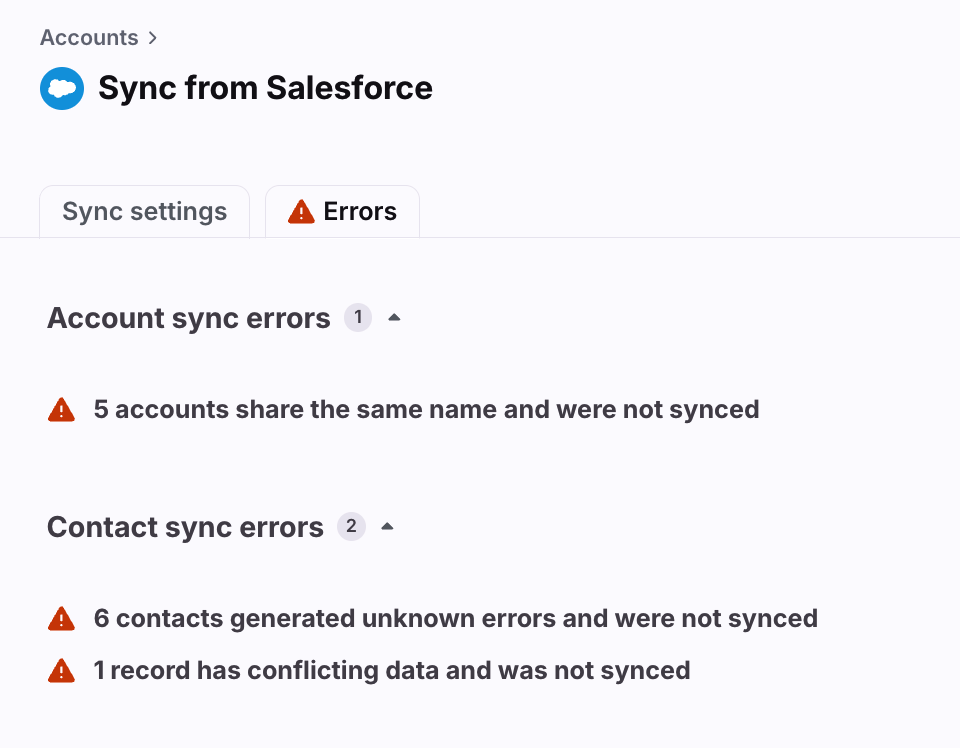Image resolution: width=960 pixels, height=748 pixels.
Task: Switch to the Sync settings tab
Action: coord(144,212)
